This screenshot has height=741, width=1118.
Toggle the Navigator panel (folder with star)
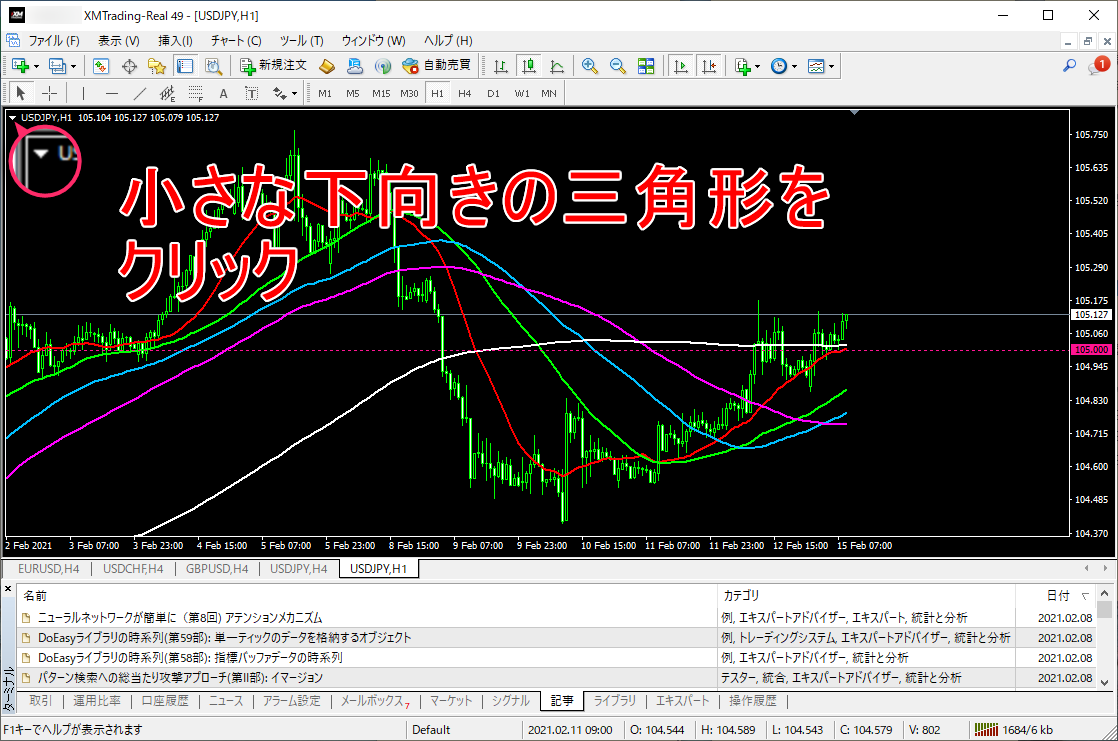[157, 66]
